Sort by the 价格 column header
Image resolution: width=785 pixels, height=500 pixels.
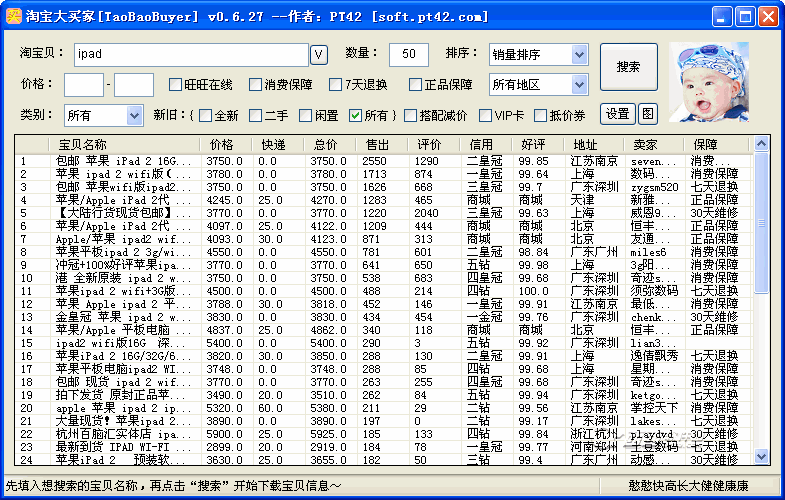point(225,145)
